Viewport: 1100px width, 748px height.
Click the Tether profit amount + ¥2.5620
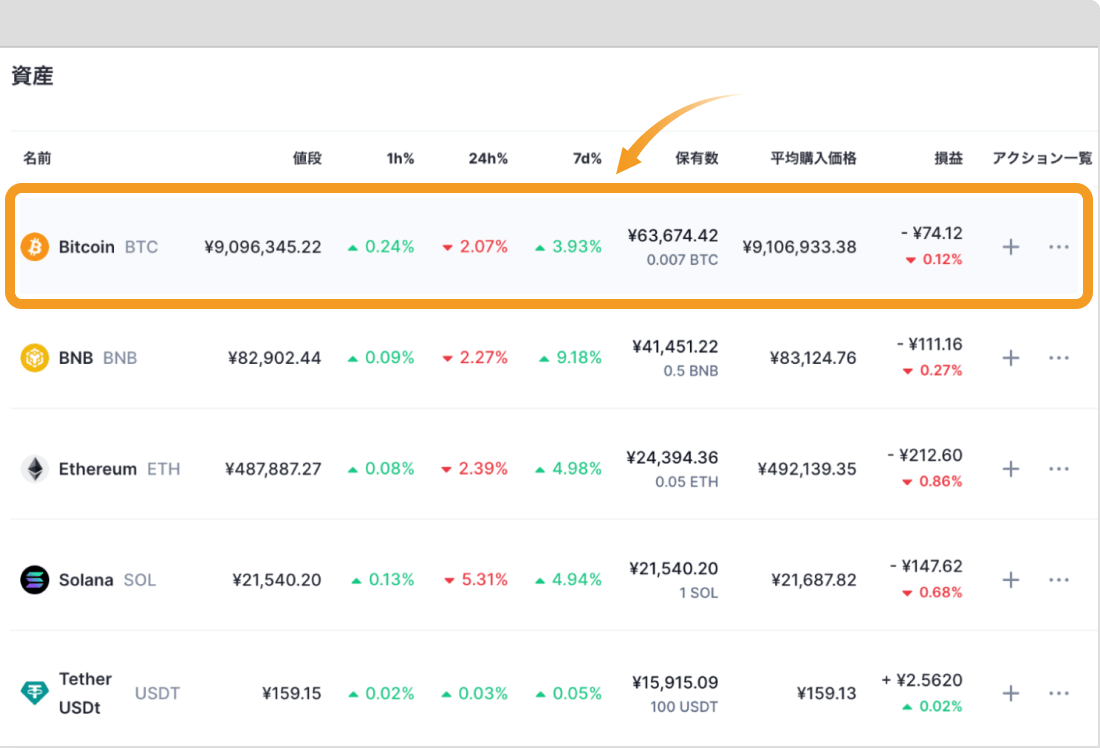tap(922, 680)
